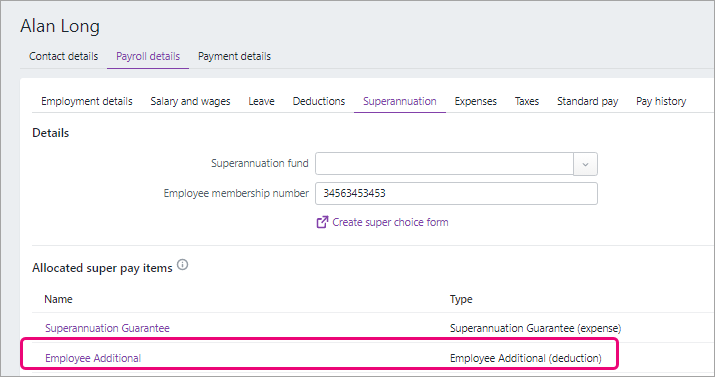Select the Superannuation tab

pos(399,101)
